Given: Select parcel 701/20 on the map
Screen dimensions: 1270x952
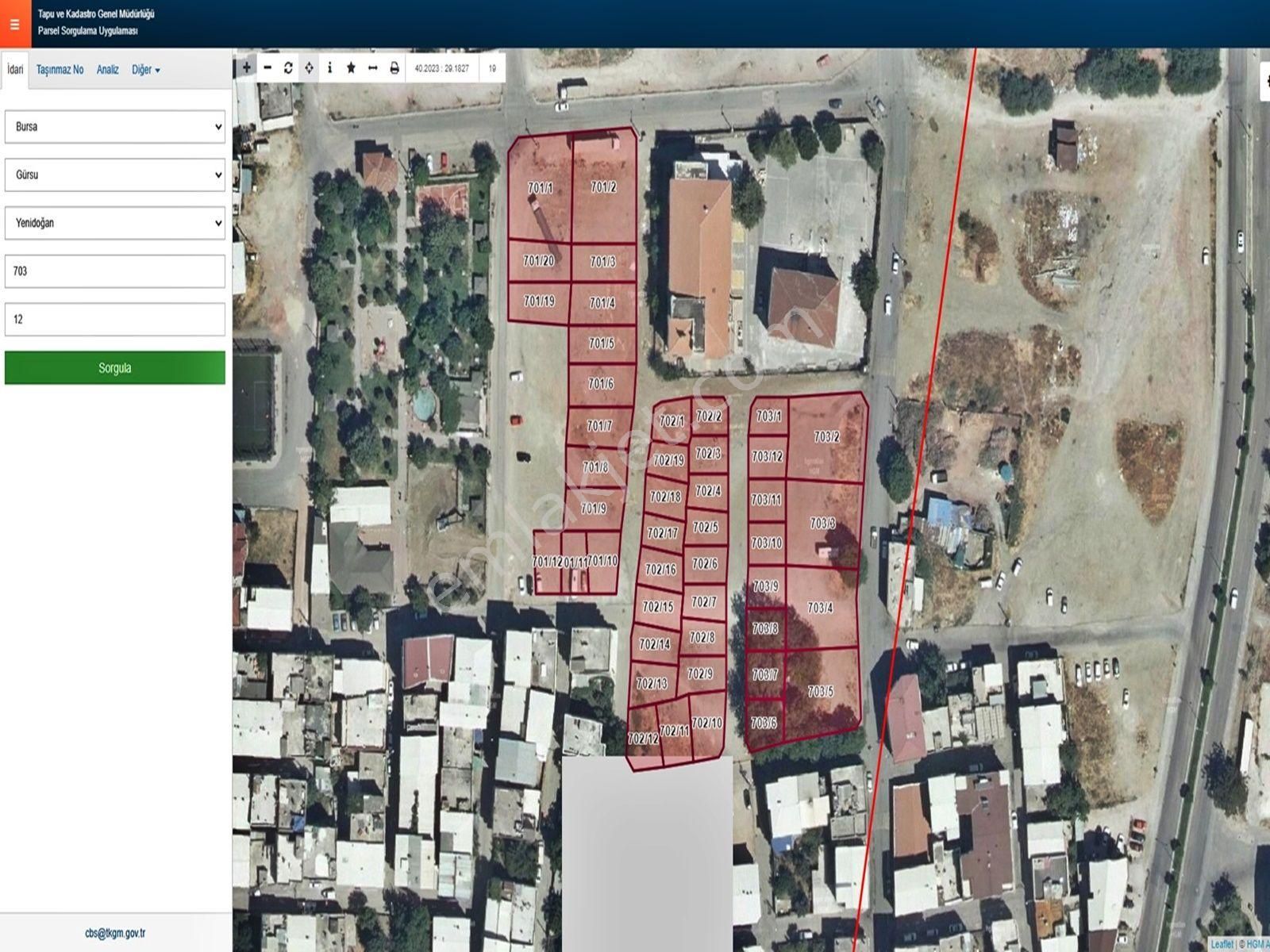Looking at the screenshot, I should (539, 260).
